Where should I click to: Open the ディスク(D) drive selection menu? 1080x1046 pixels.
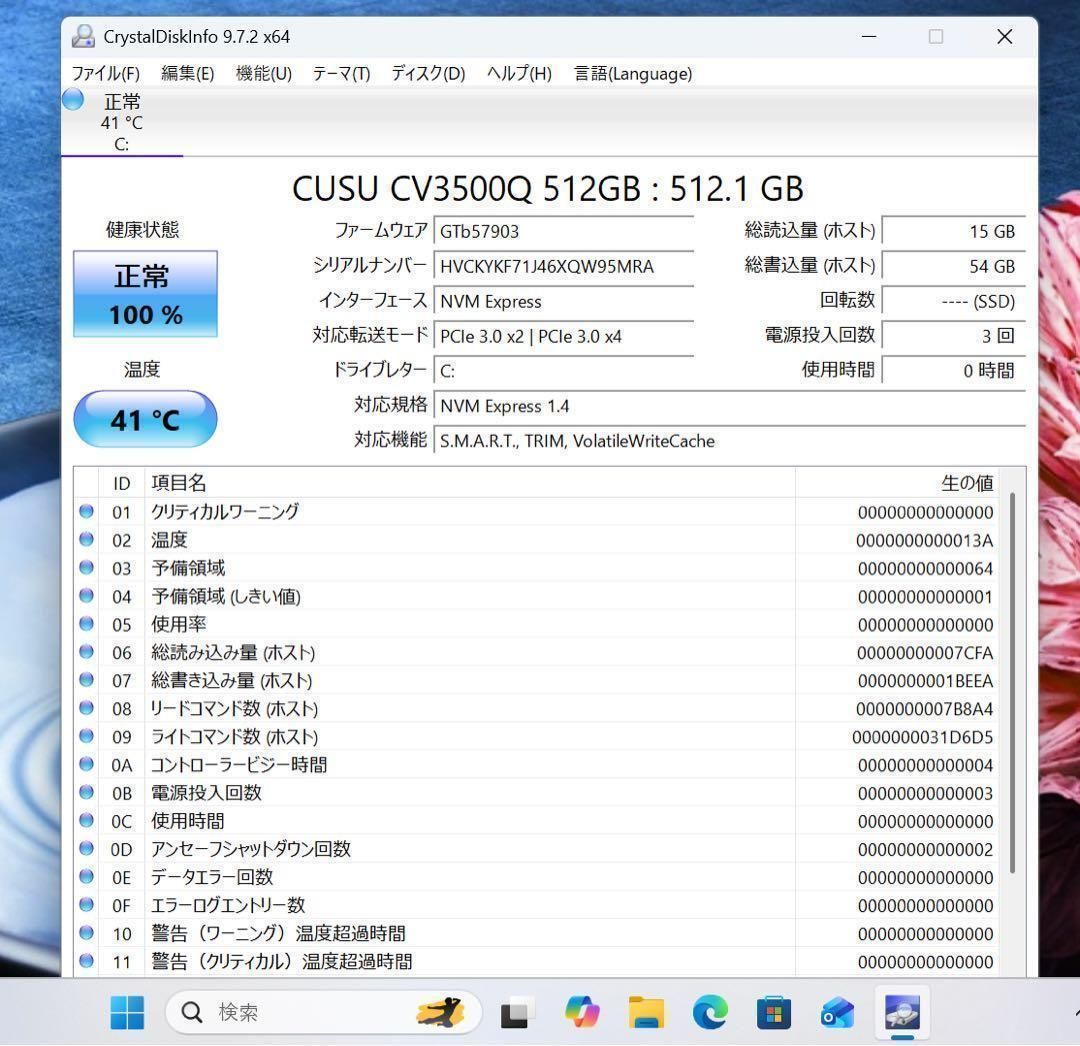pyautogui.click(x=426, y=73)
